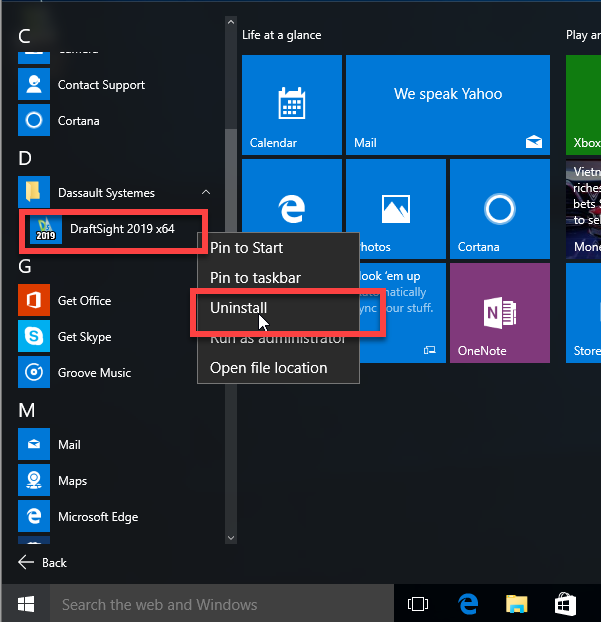Open the Cortana tile
601x622 pixels.
[500, 209]
